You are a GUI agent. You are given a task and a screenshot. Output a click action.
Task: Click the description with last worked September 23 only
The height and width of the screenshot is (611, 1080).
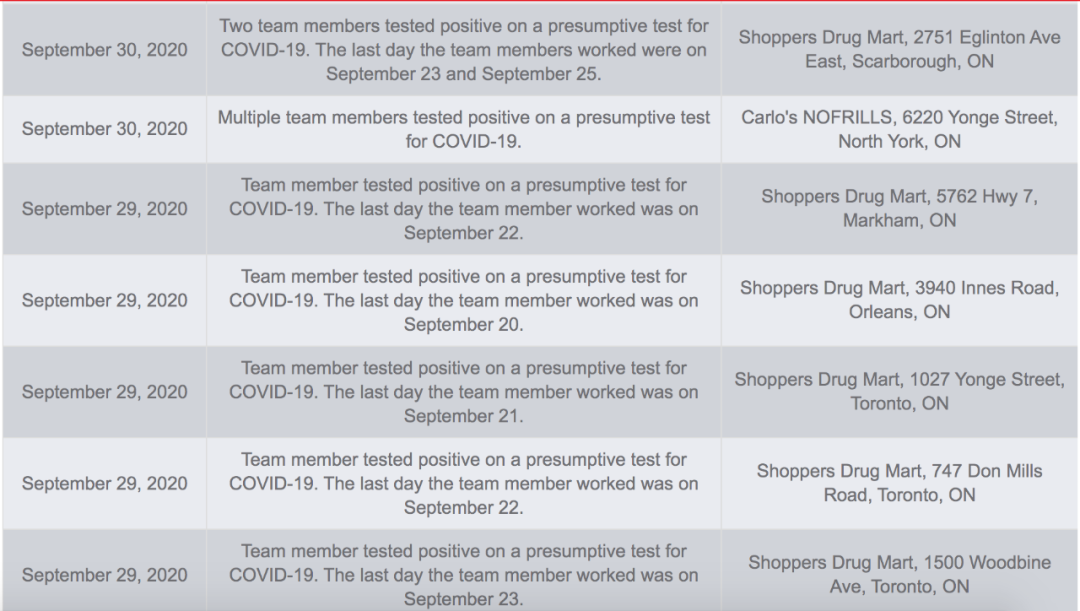click(464, 574)
